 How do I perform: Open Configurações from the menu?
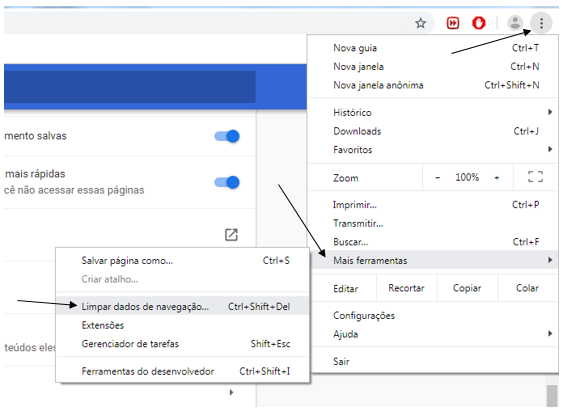click(434, 315)
